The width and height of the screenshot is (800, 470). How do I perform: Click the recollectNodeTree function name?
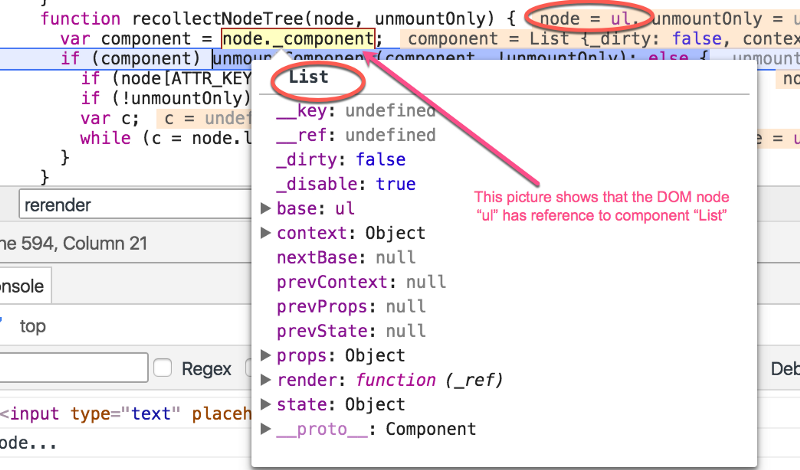217,19
